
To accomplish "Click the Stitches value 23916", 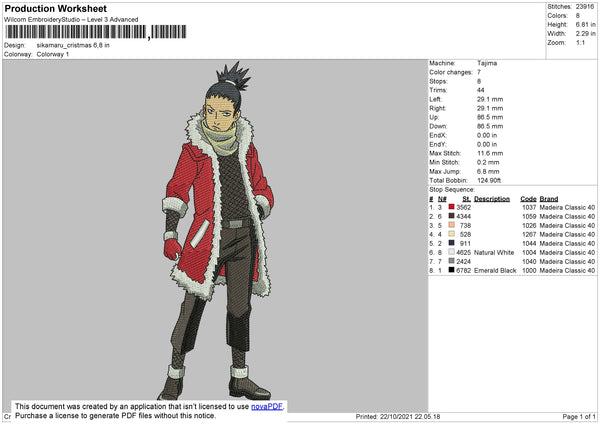I will pyautogui.click(x=585, y=7).
